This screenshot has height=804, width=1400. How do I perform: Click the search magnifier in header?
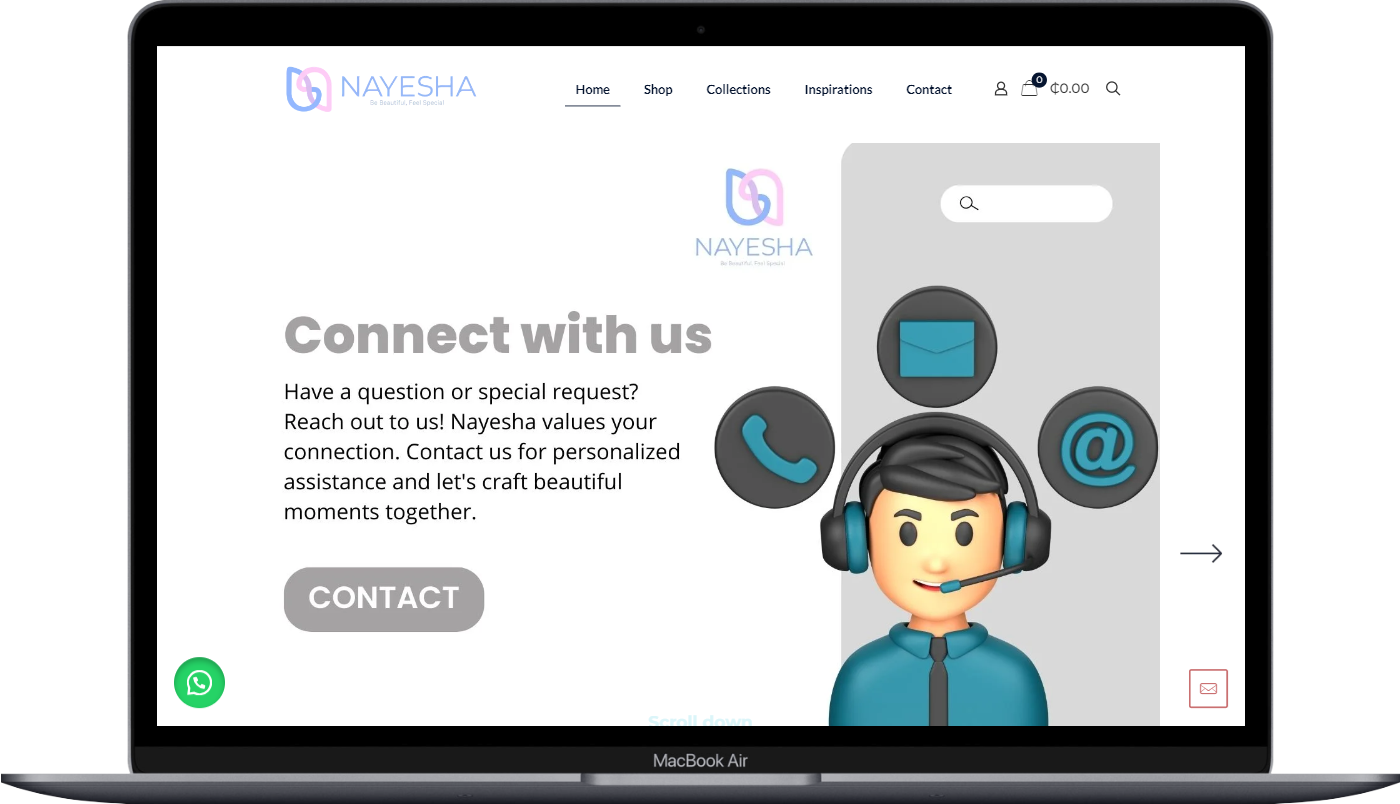pyautogui.click(x=1113, y=89)
